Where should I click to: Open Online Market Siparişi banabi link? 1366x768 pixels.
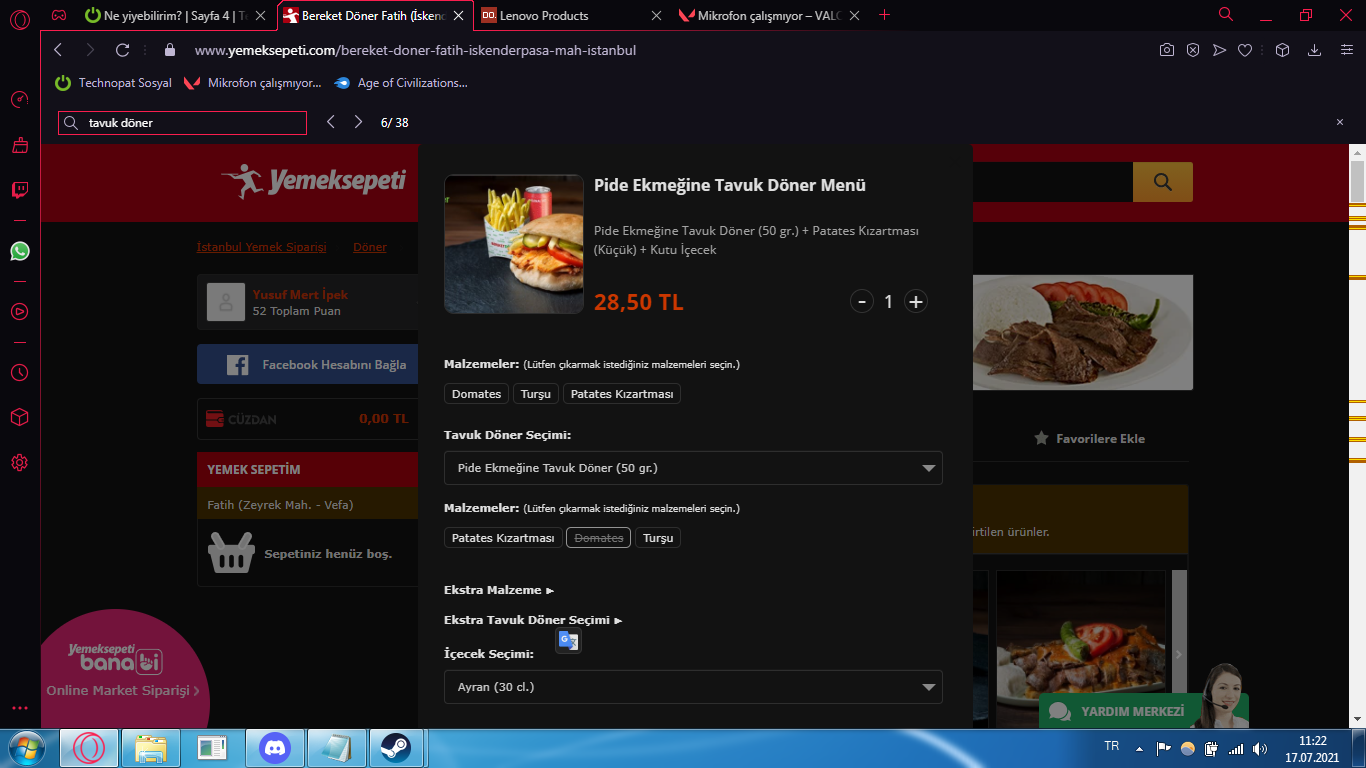pos(123,691)
